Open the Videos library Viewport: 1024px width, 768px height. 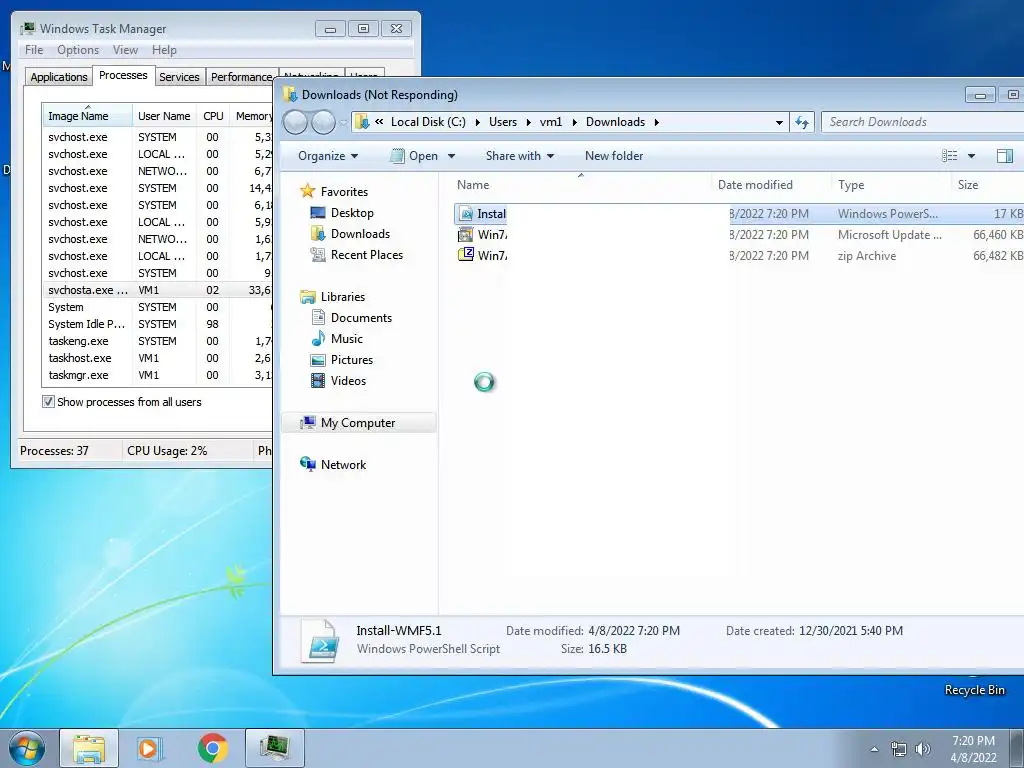(x=348, y=380)
